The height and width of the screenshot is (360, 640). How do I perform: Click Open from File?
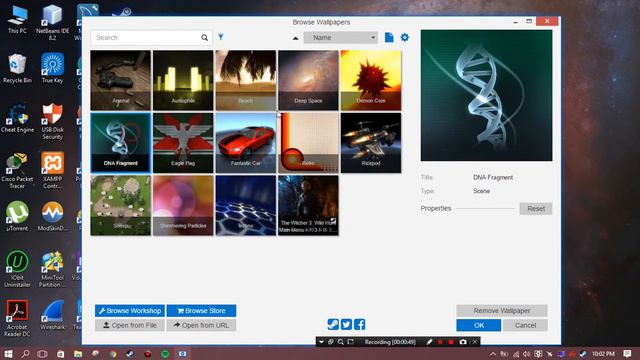tap(130, 325)
